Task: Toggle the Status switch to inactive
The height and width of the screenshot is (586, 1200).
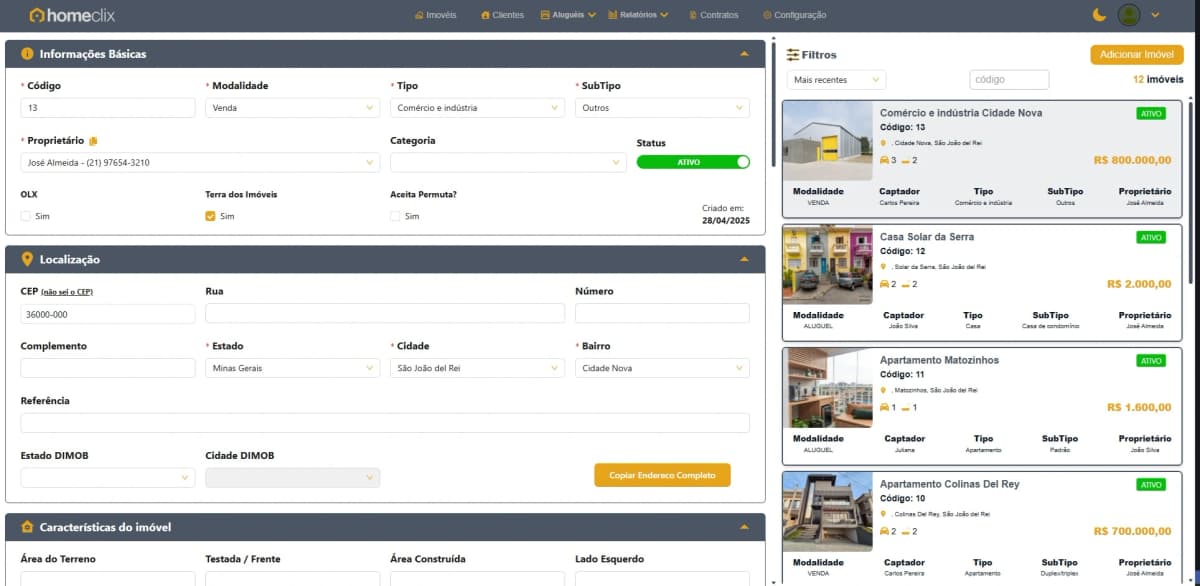Action: pos(692,160)
